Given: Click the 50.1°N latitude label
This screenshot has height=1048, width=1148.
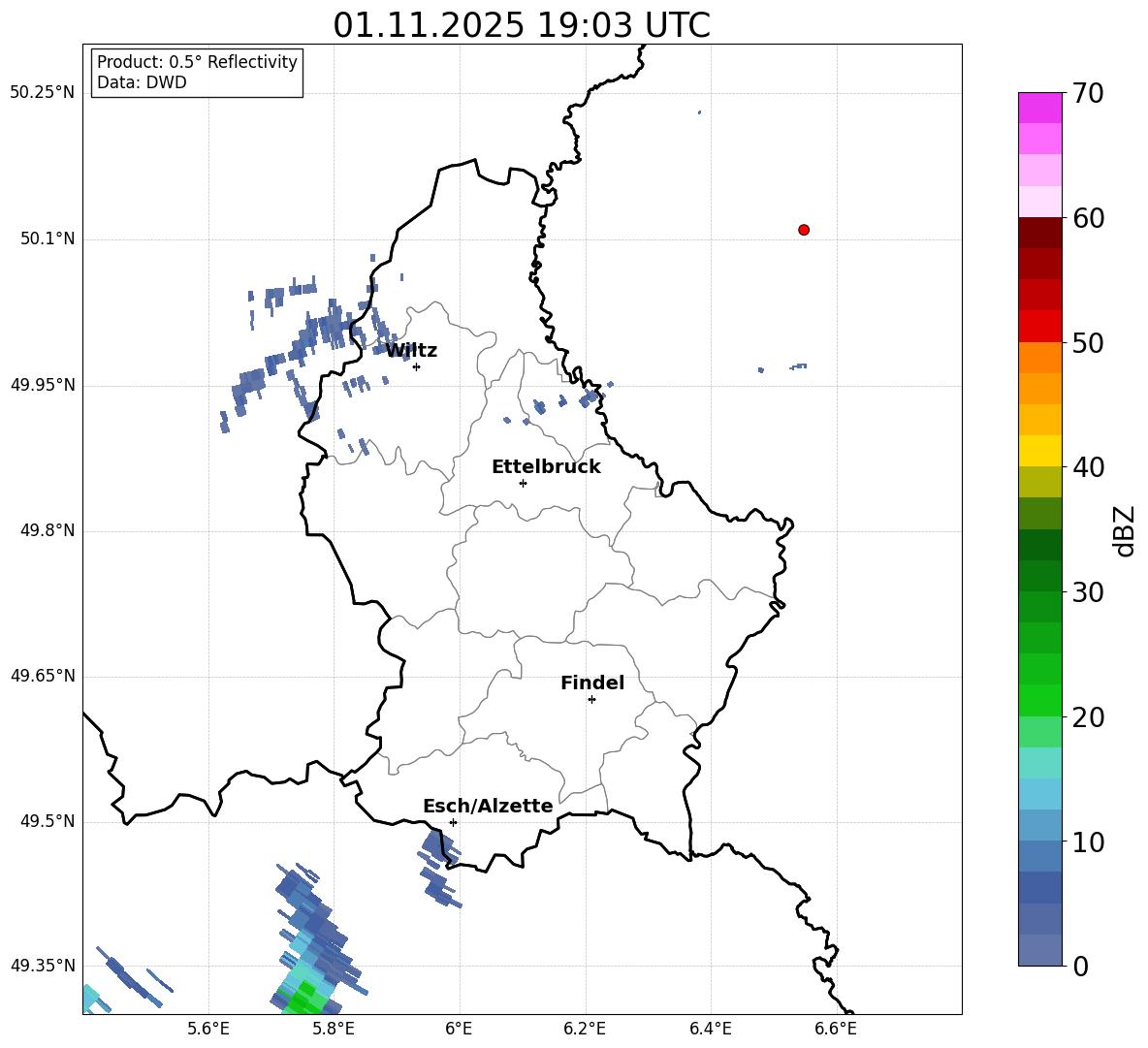Looking at the screenshot, I should coord(48,238).
